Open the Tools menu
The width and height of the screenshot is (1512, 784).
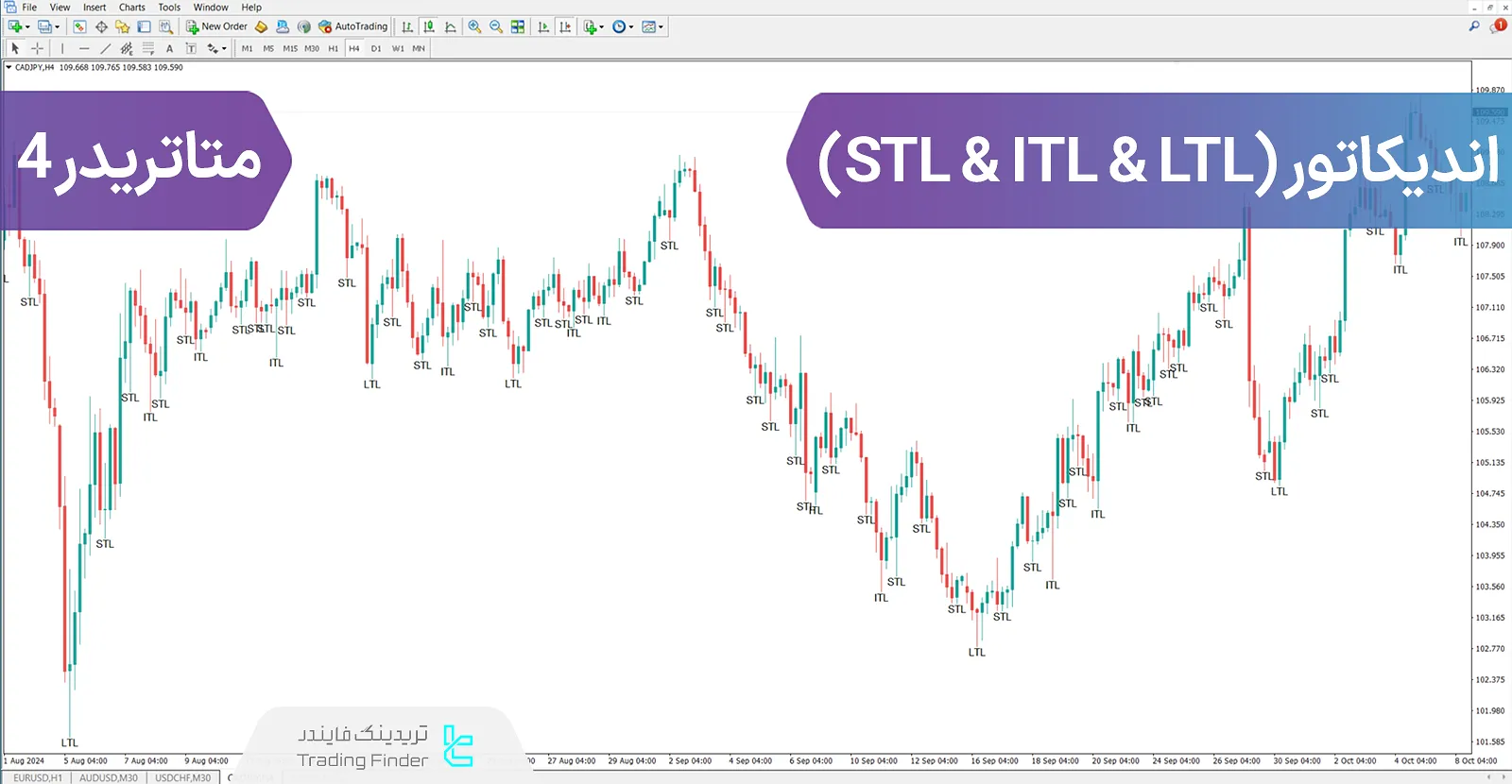[x=169, y=7]
